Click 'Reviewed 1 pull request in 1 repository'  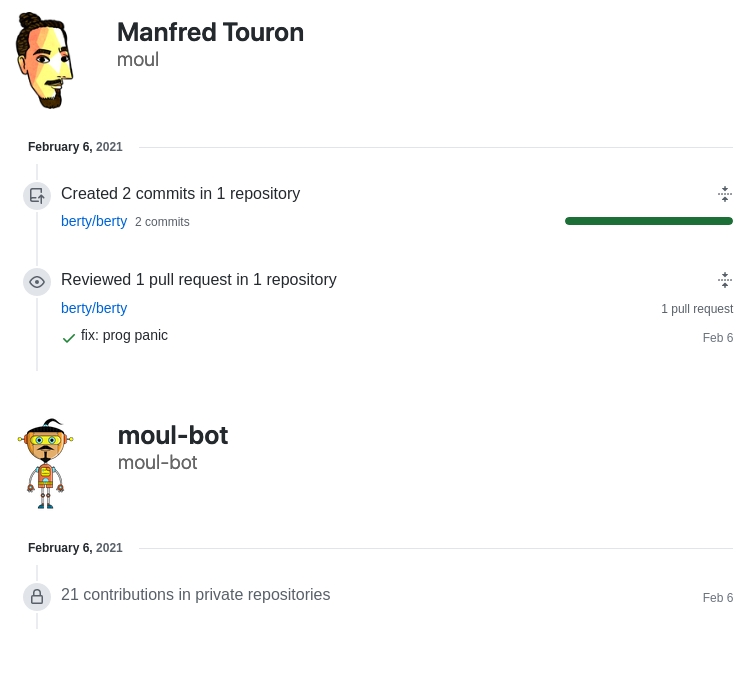(x=198, y=280)
